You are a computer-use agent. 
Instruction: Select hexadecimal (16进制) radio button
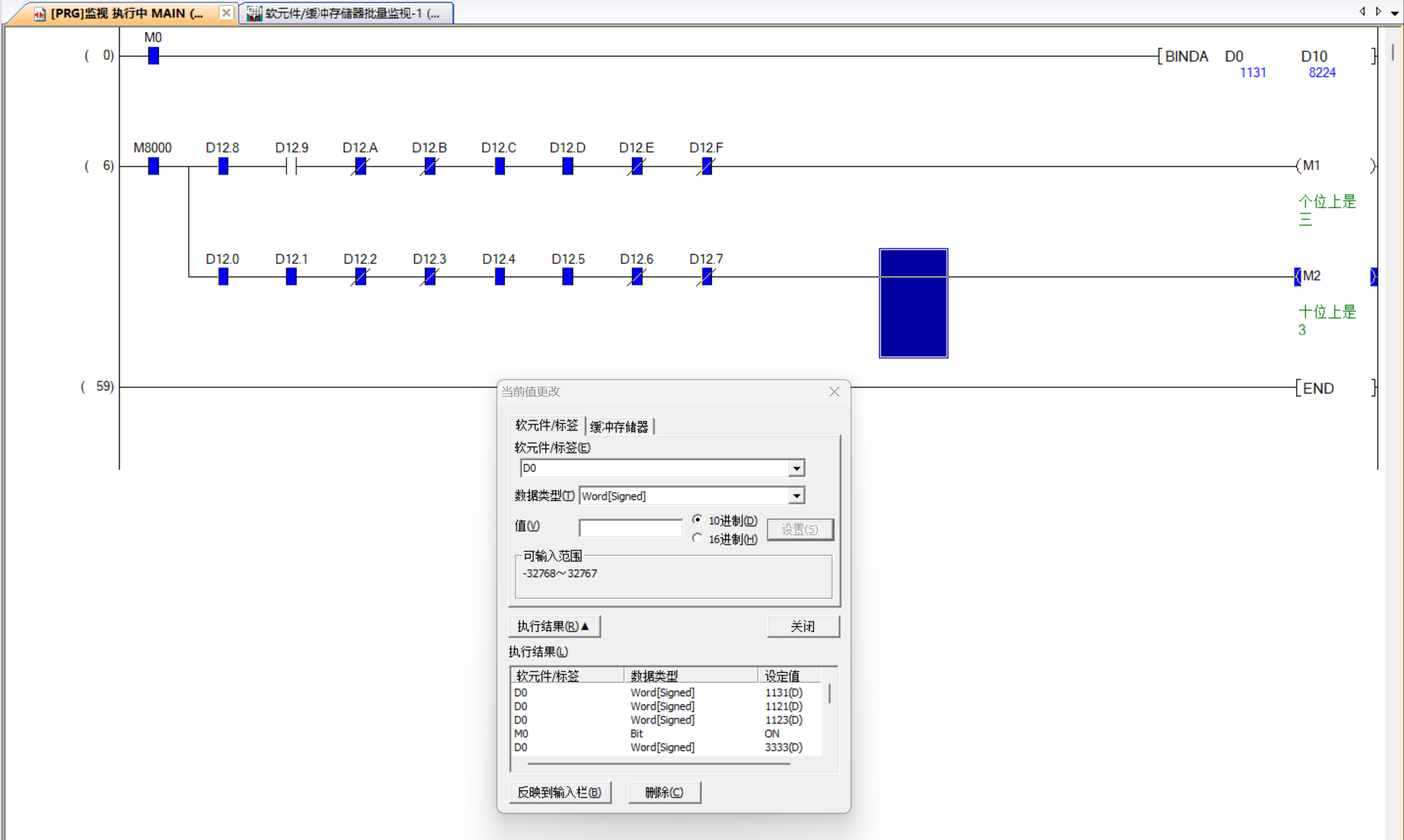pos(697,539)
